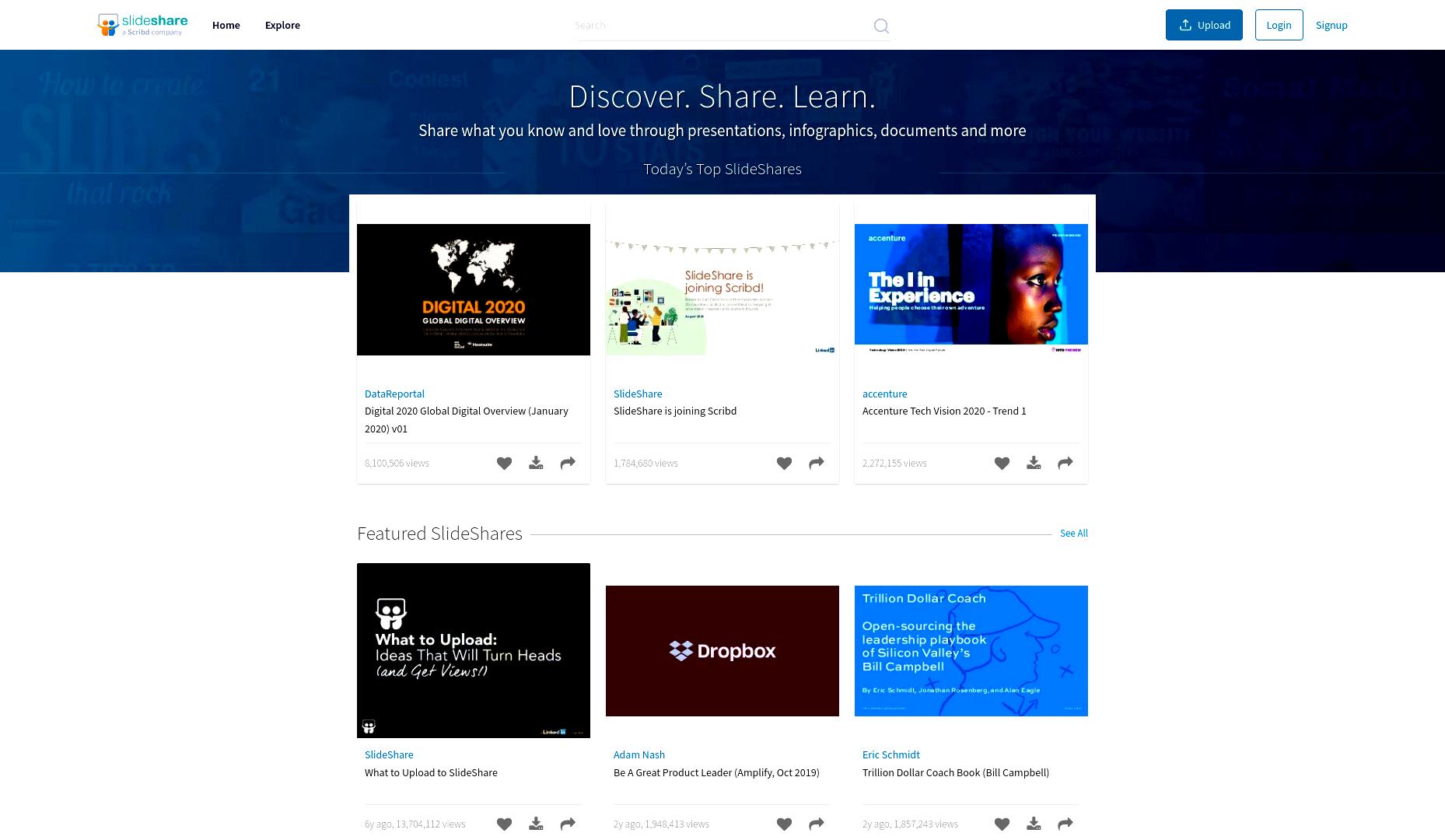Viewport: 1445px width, 840px height.
Task: Open the SlideShare is joining Scribd thumbnail
Action: (x=722, y=289)
